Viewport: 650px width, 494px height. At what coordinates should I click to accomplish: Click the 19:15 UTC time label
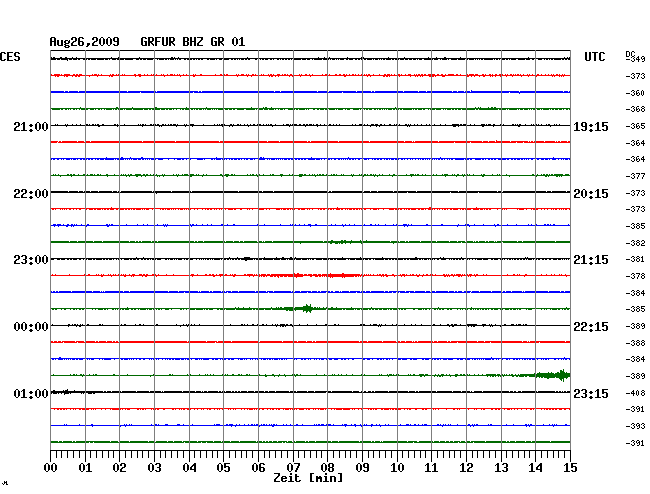(x=591, y=126)
